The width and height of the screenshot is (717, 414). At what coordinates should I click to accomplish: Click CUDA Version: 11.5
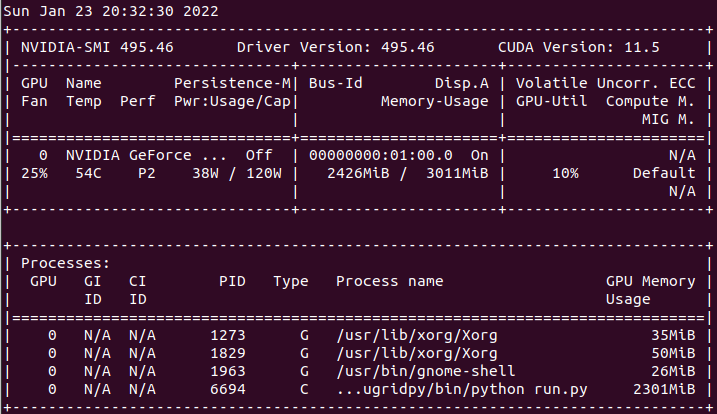click(579, 47)
